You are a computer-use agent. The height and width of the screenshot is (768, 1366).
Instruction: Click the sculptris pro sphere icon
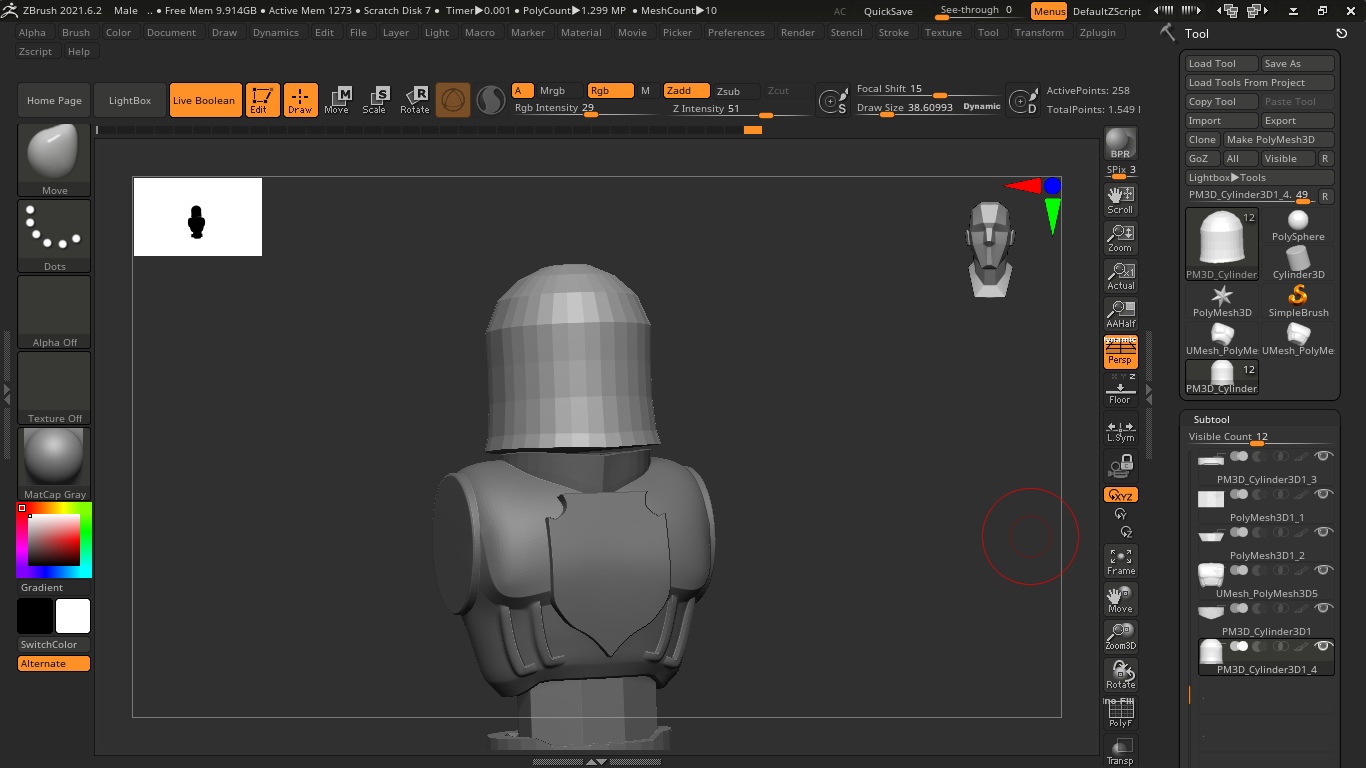(x=490, y=100)
